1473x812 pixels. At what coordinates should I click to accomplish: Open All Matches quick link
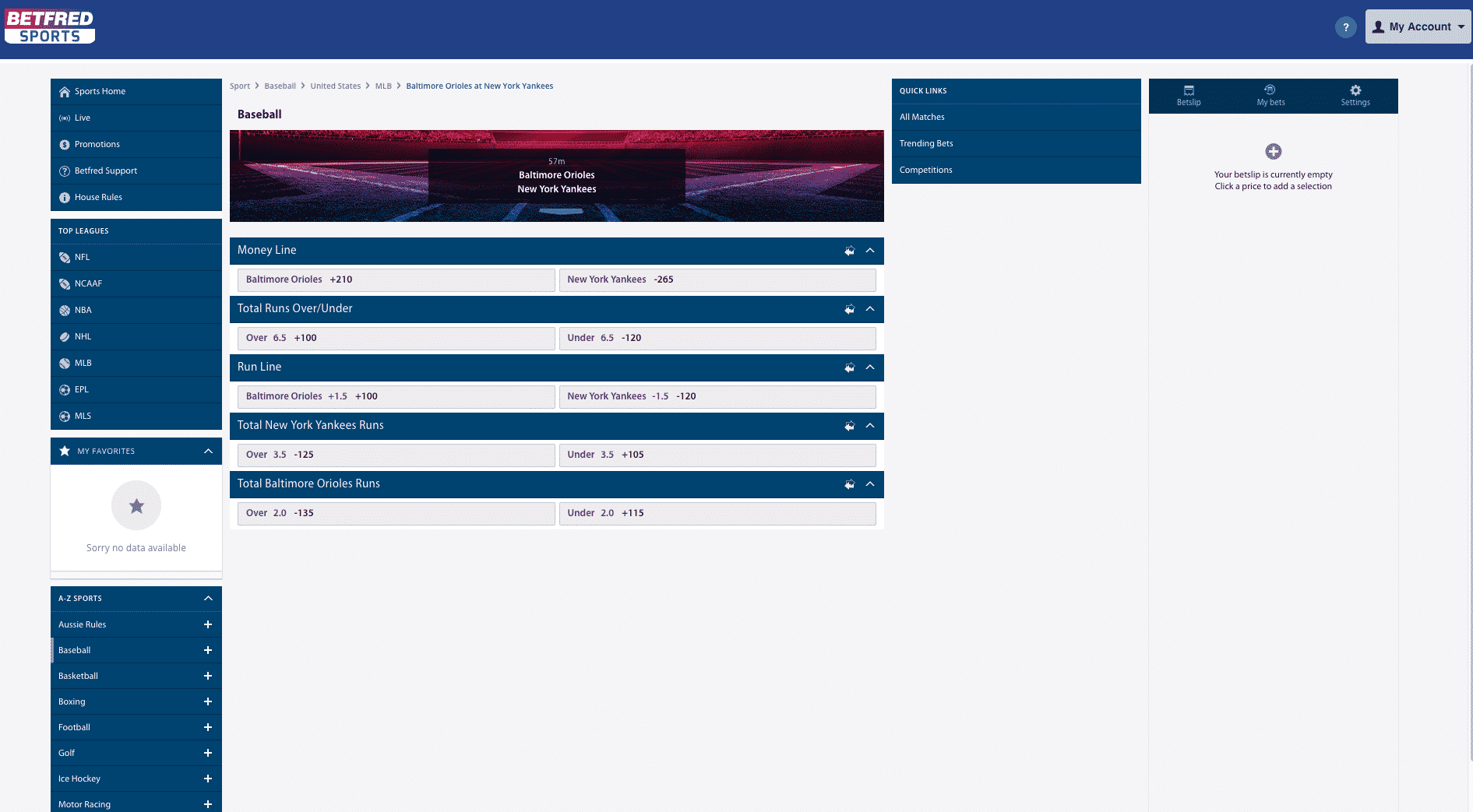1016,118
